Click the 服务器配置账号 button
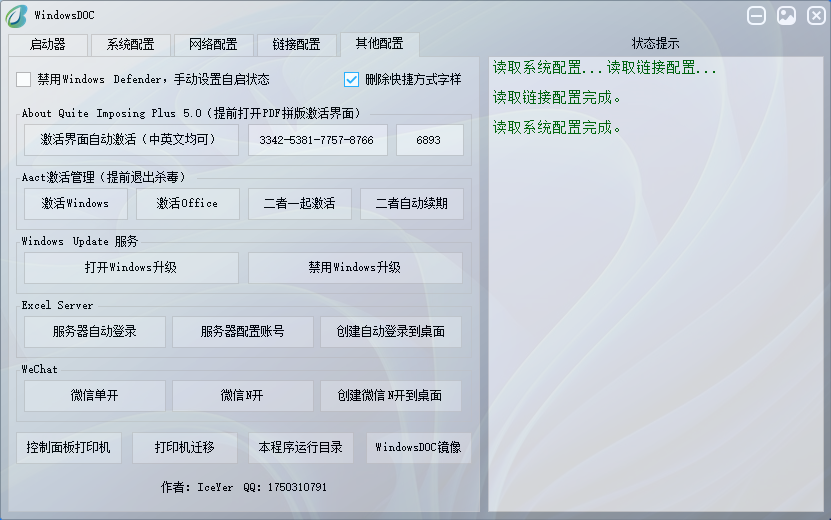The height and width of the screenshot is (520, 831). (243, 332)
